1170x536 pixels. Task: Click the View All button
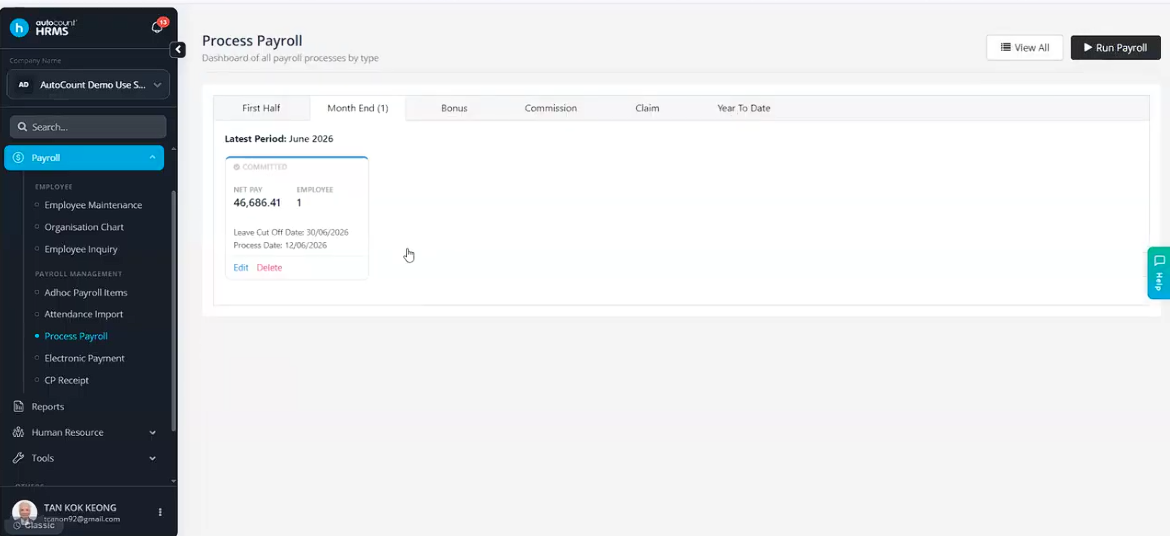click(x=1024, y=48)
